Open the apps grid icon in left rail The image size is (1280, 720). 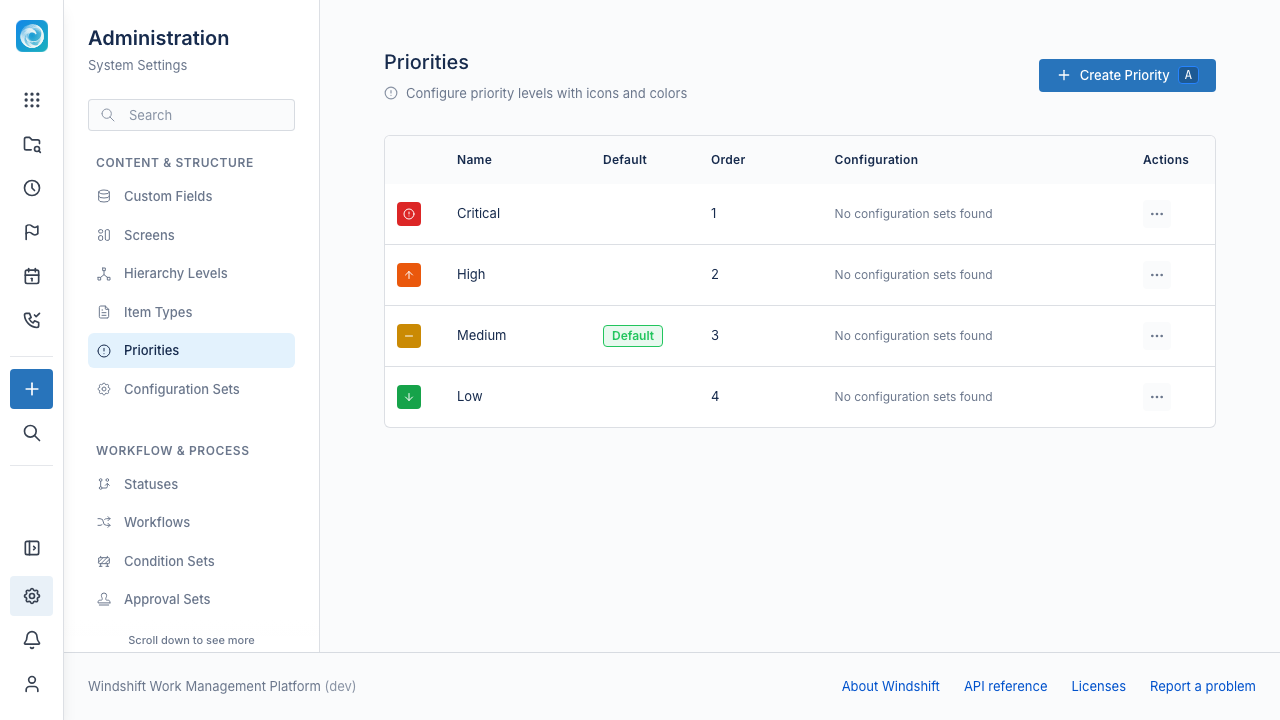tap(32, 100)
